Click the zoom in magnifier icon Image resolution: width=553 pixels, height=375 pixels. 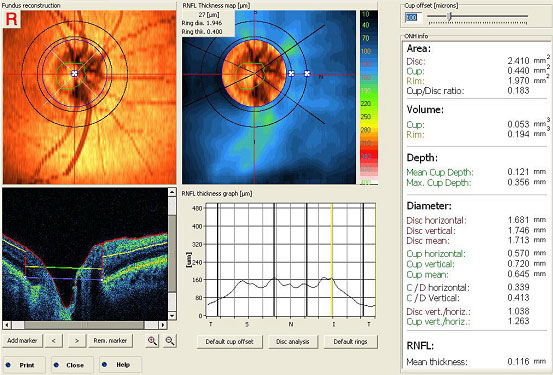pyautogui.click(x=152, y=341)
